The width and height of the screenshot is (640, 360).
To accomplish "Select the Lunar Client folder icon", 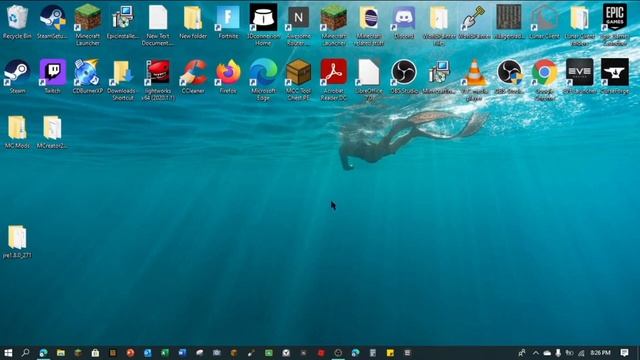I will (580, 18).
